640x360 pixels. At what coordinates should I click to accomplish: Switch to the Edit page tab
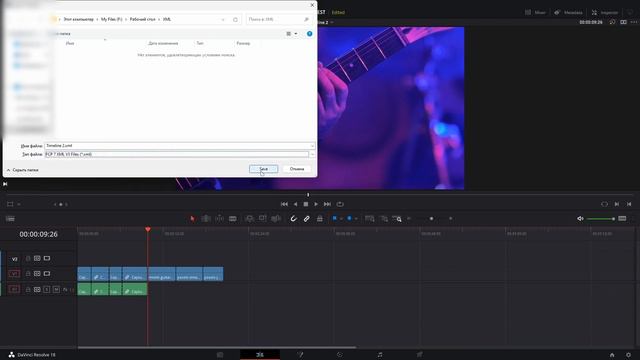[260, 355]
